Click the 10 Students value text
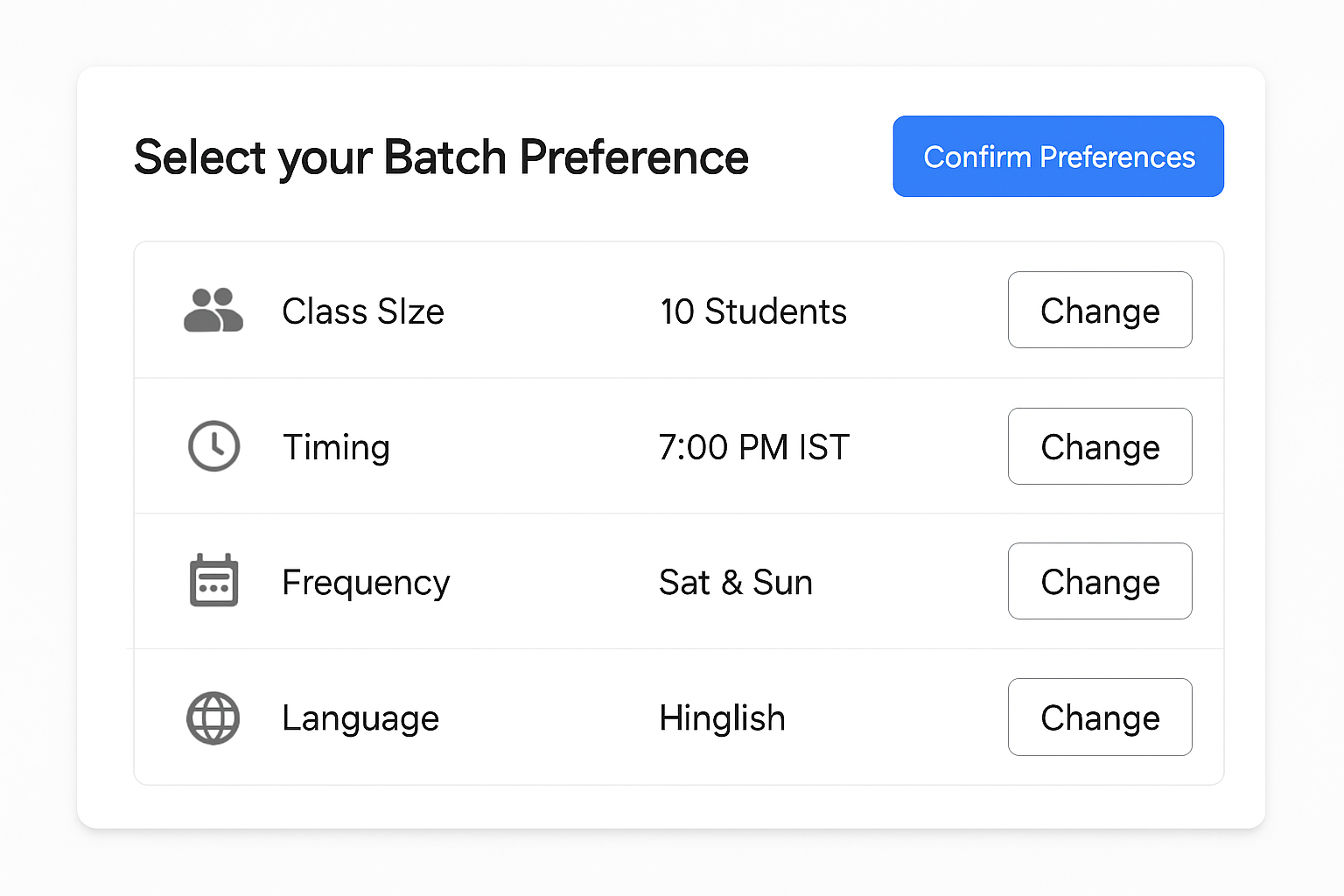The height and width of the screenshot is (896, 1344). (753, 311)
